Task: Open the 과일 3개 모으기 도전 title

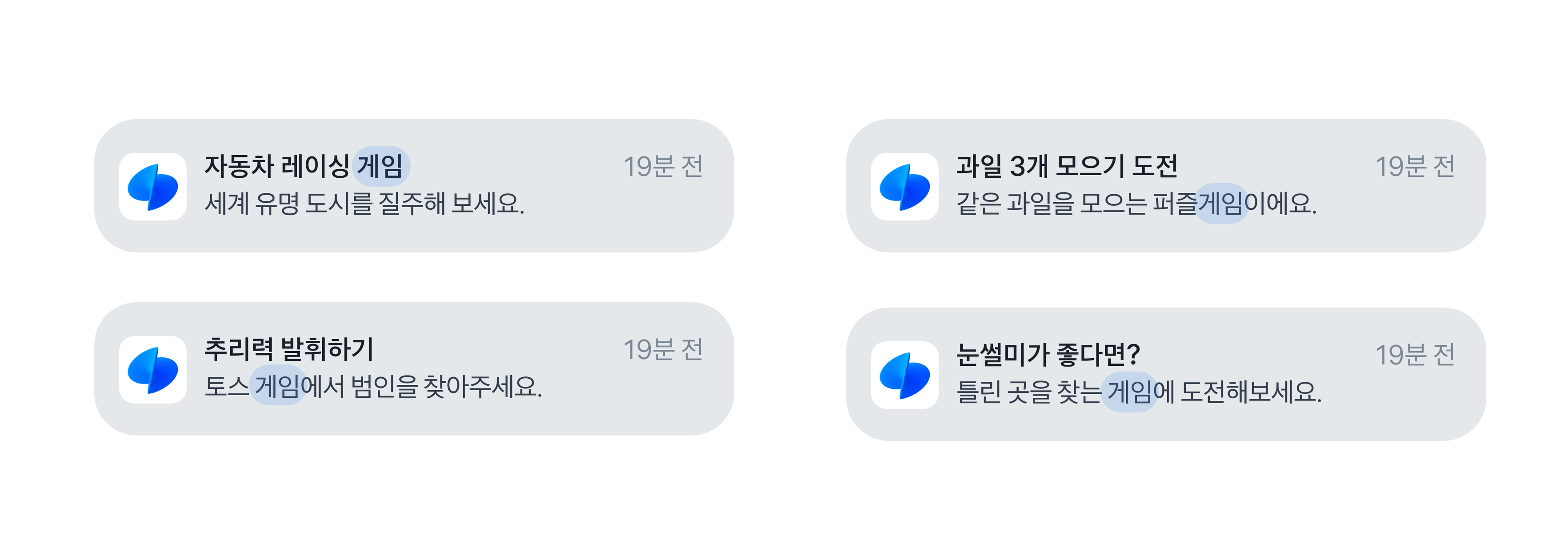Action: point(1066,166)
